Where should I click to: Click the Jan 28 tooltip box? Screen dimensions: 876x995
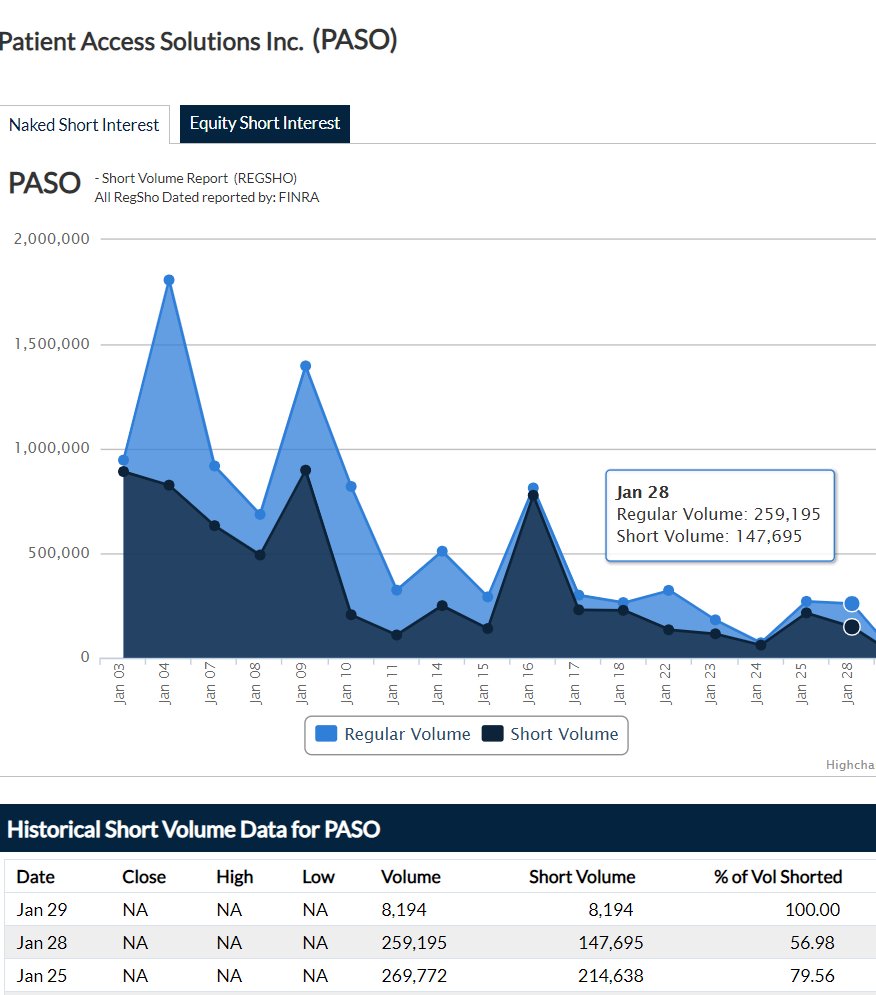(720, 515)
